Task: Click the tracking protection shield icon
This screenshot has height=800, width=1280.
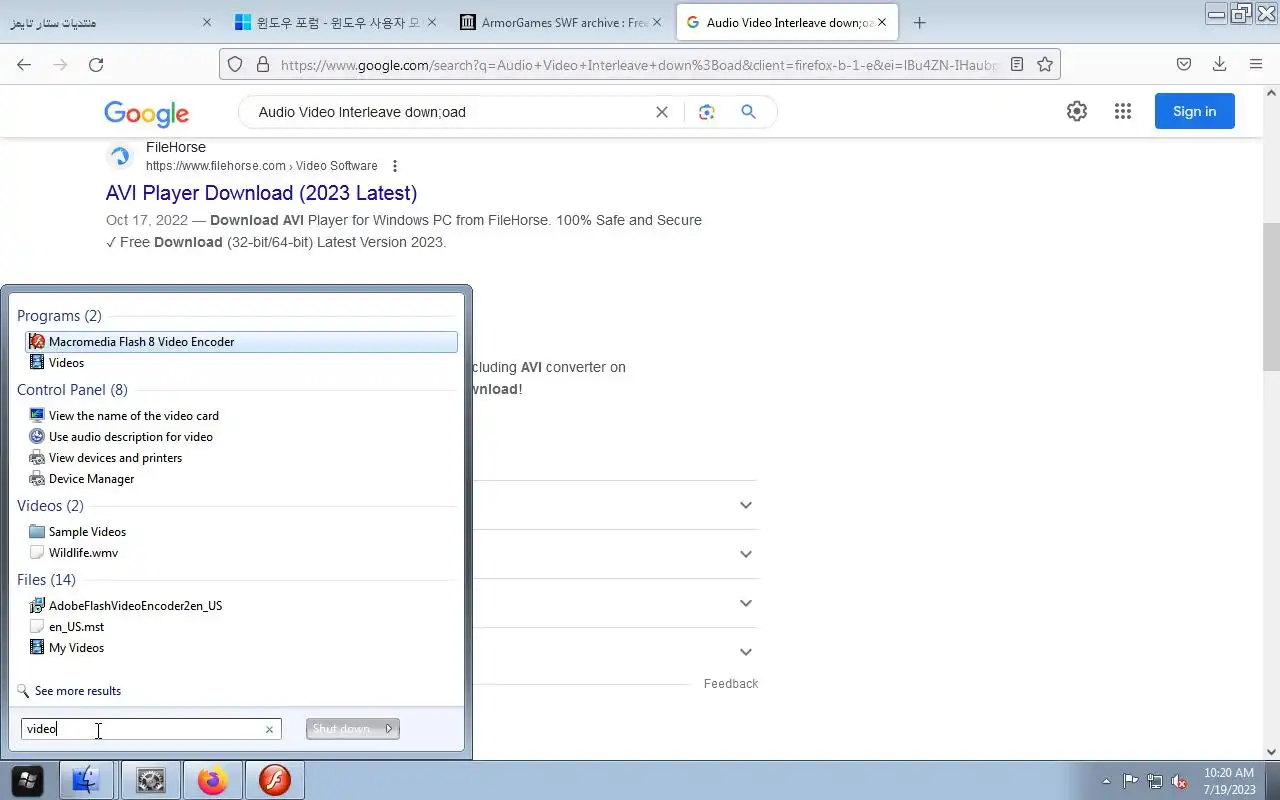Action: 235,64
